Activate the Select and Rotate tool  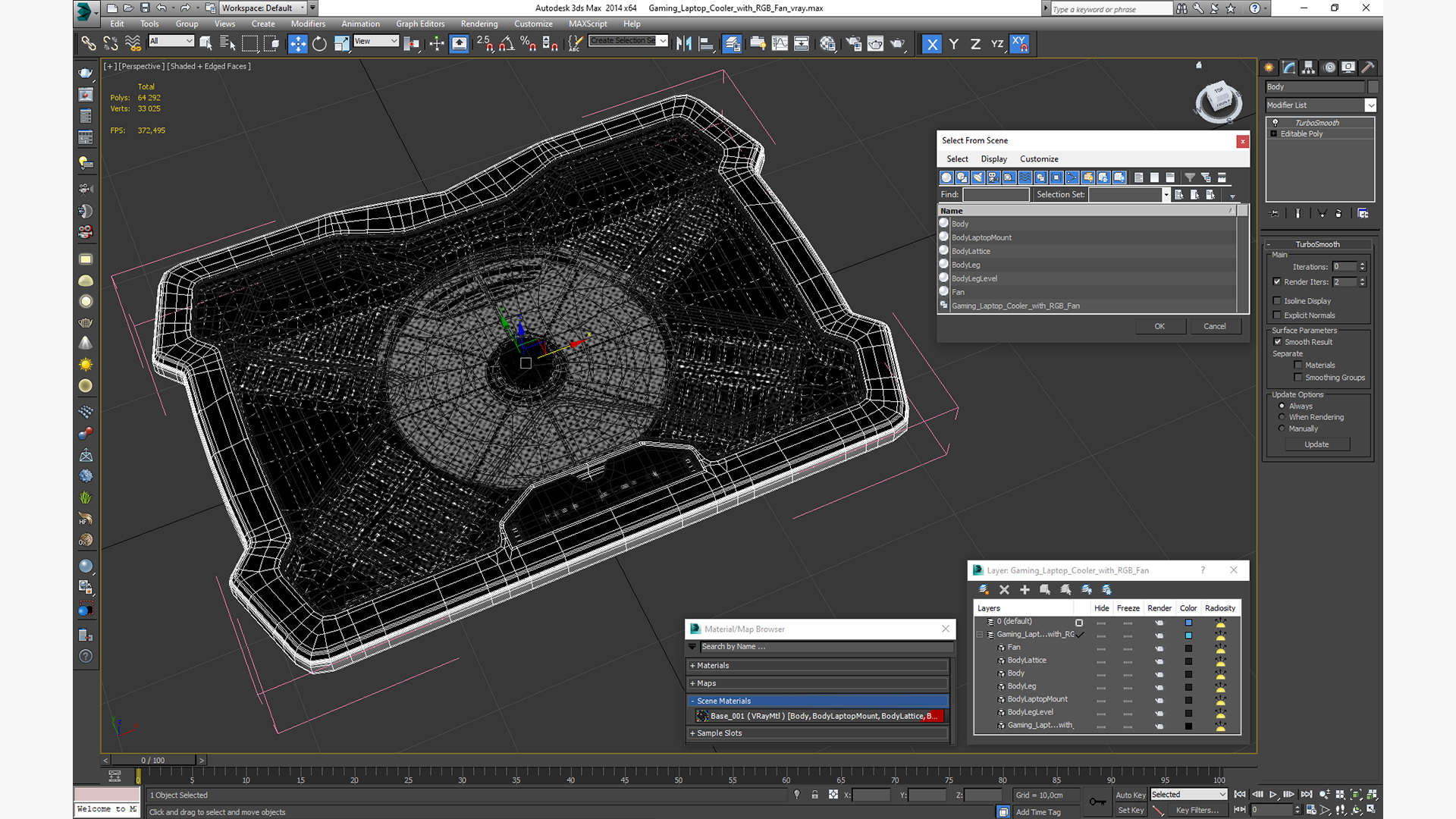tap(319, 44)
